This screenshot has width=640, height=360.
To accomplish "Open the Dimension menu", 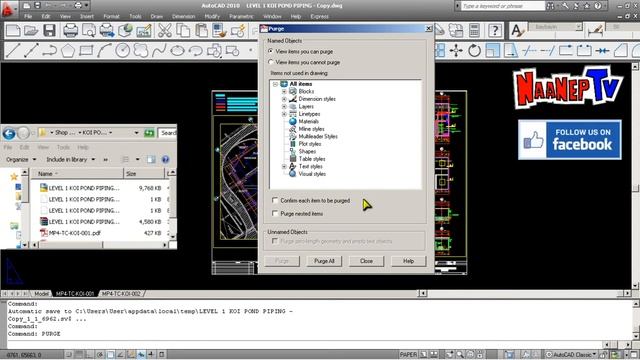I will pos(183,16).
